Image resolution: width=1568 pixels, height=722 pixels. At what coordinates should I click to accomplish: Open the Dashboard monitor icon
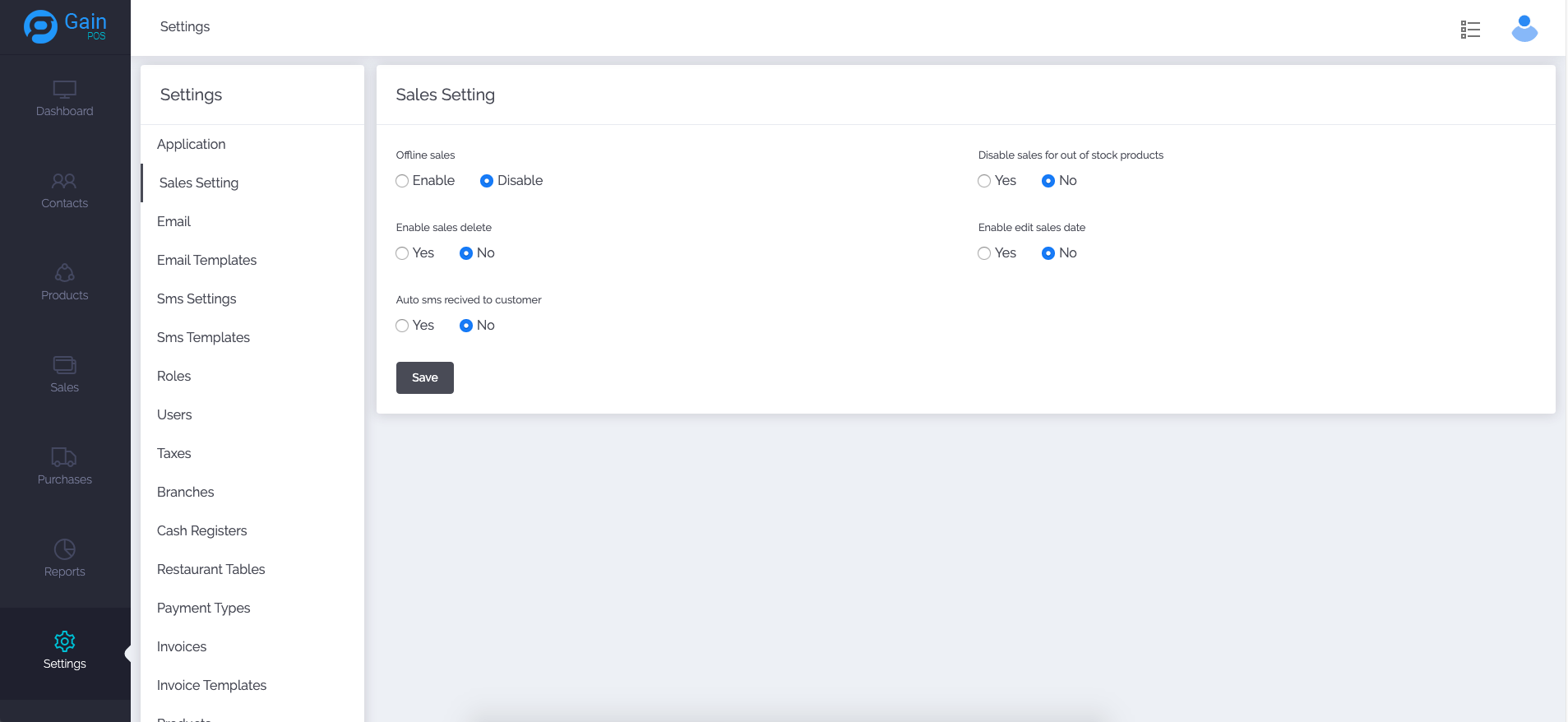[x=64, y=89]
